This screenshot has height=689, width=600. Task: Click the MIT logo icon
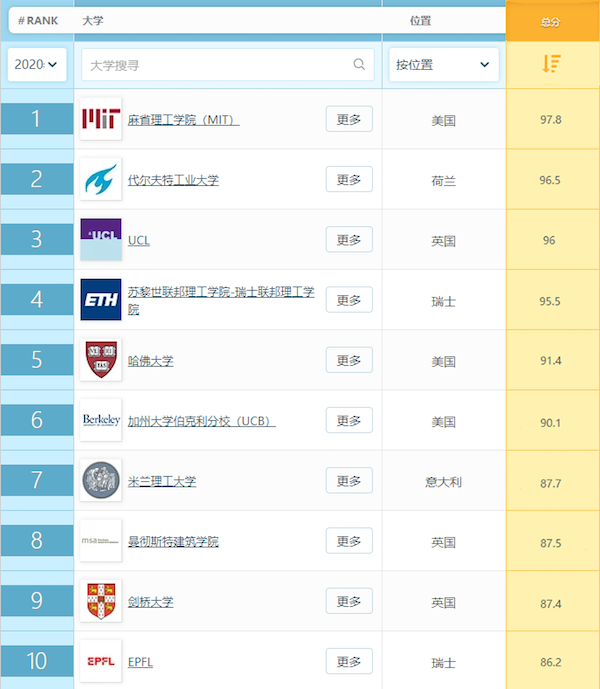pos(101,119)
